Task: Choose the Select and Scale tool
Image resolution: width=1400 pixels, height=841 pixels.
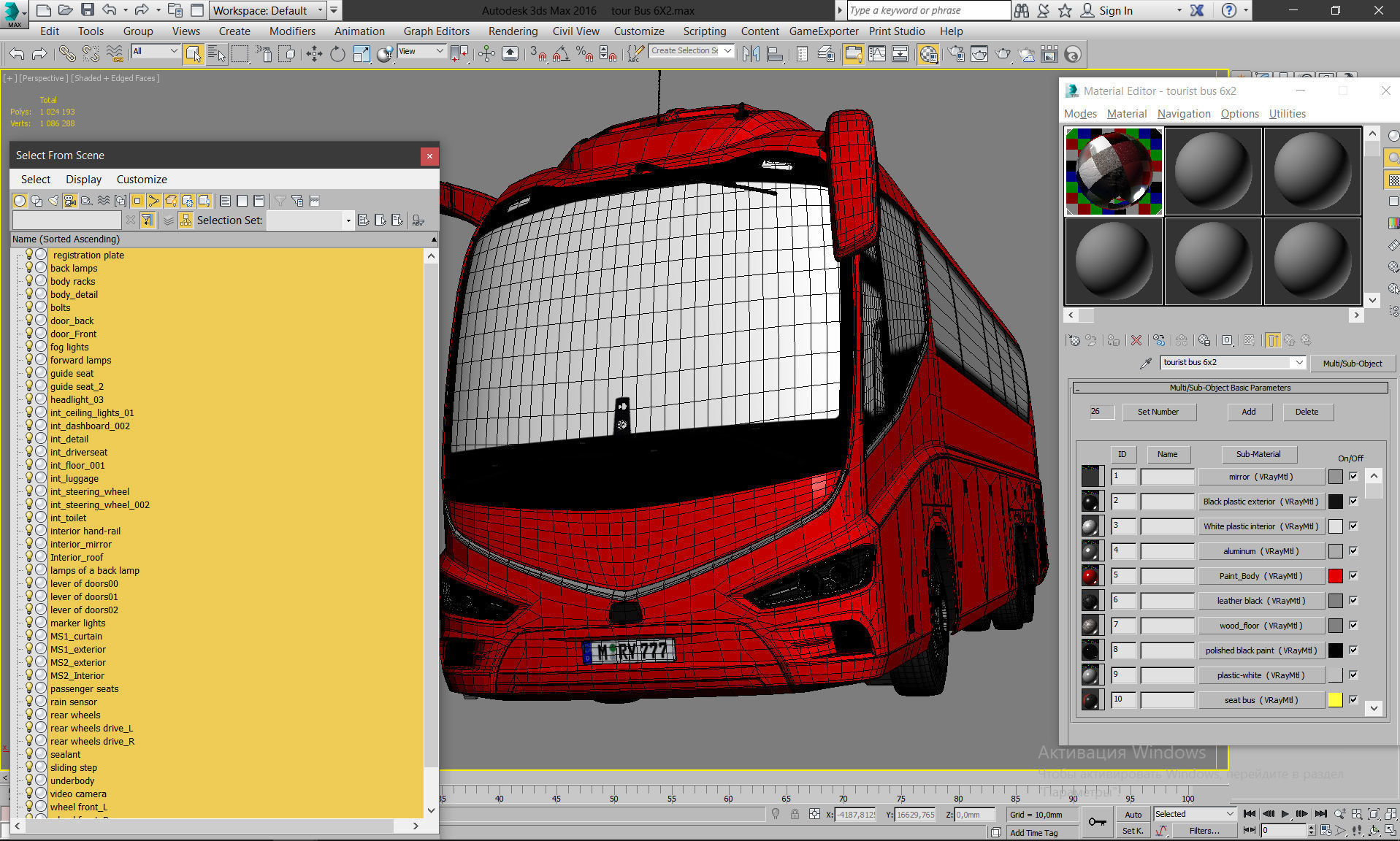Action: click(362, 54)
